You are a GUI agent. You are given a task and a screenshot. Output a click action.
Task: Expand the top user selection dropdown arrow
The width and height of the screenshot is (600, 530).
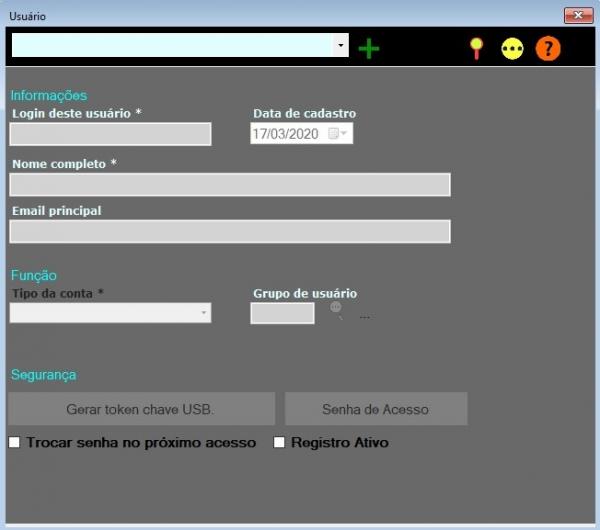341,46
